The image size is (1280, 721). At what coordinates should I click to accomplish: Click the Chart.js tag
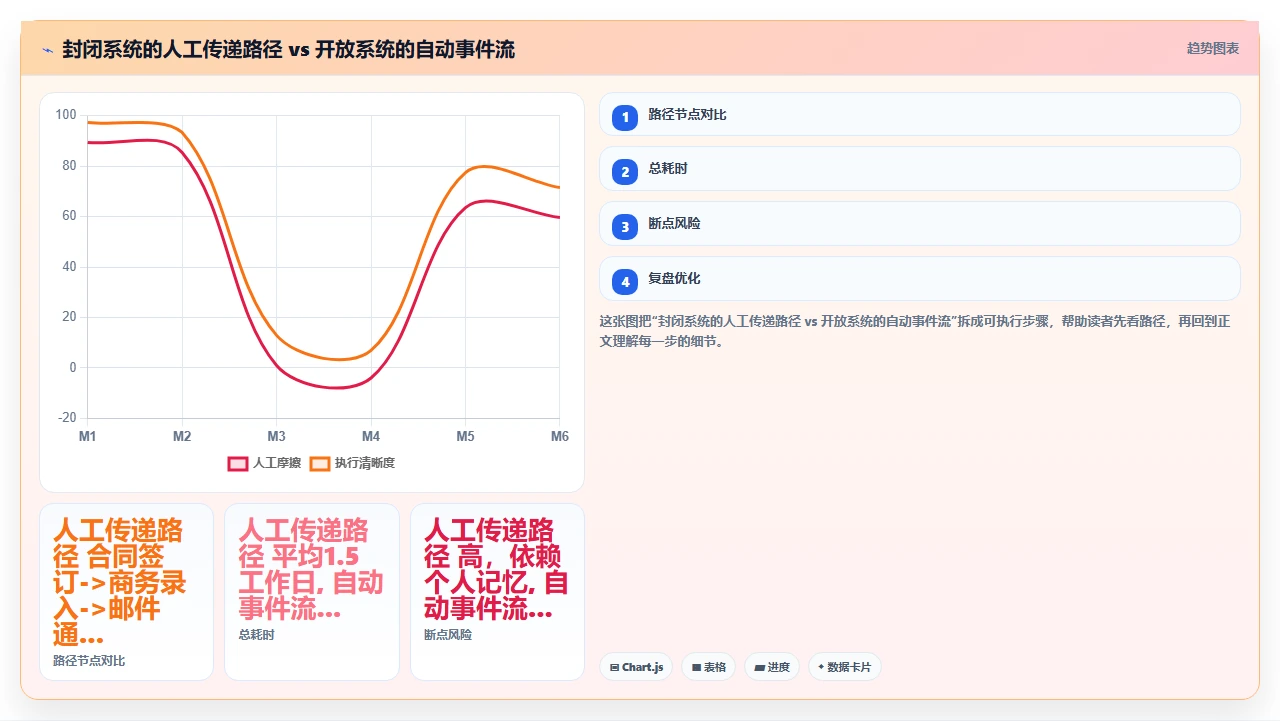[x=636, y=667]
